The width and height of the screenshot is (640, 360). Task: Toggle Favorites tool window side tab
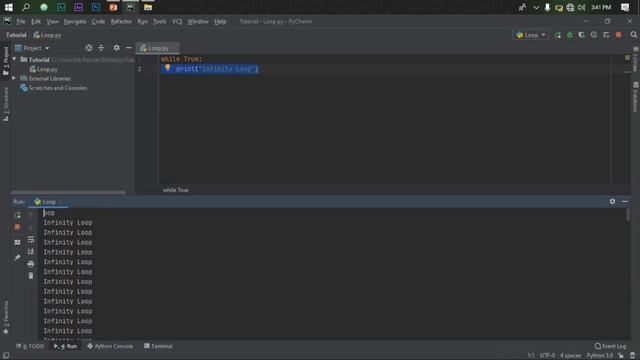tap(6, 317)
